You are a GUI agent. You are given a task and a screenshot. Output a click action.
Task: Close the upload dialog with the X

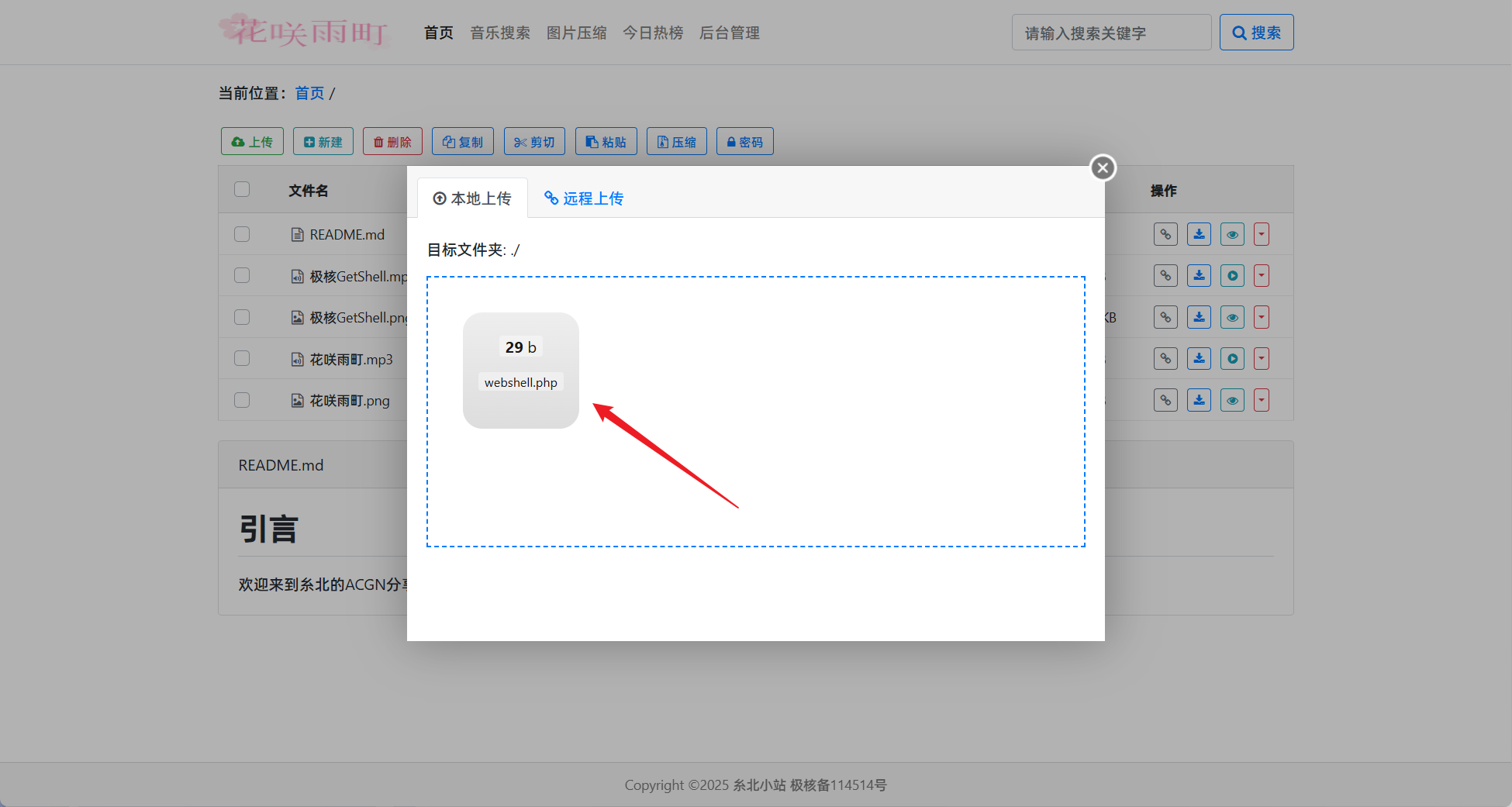tap(1103, 168)
